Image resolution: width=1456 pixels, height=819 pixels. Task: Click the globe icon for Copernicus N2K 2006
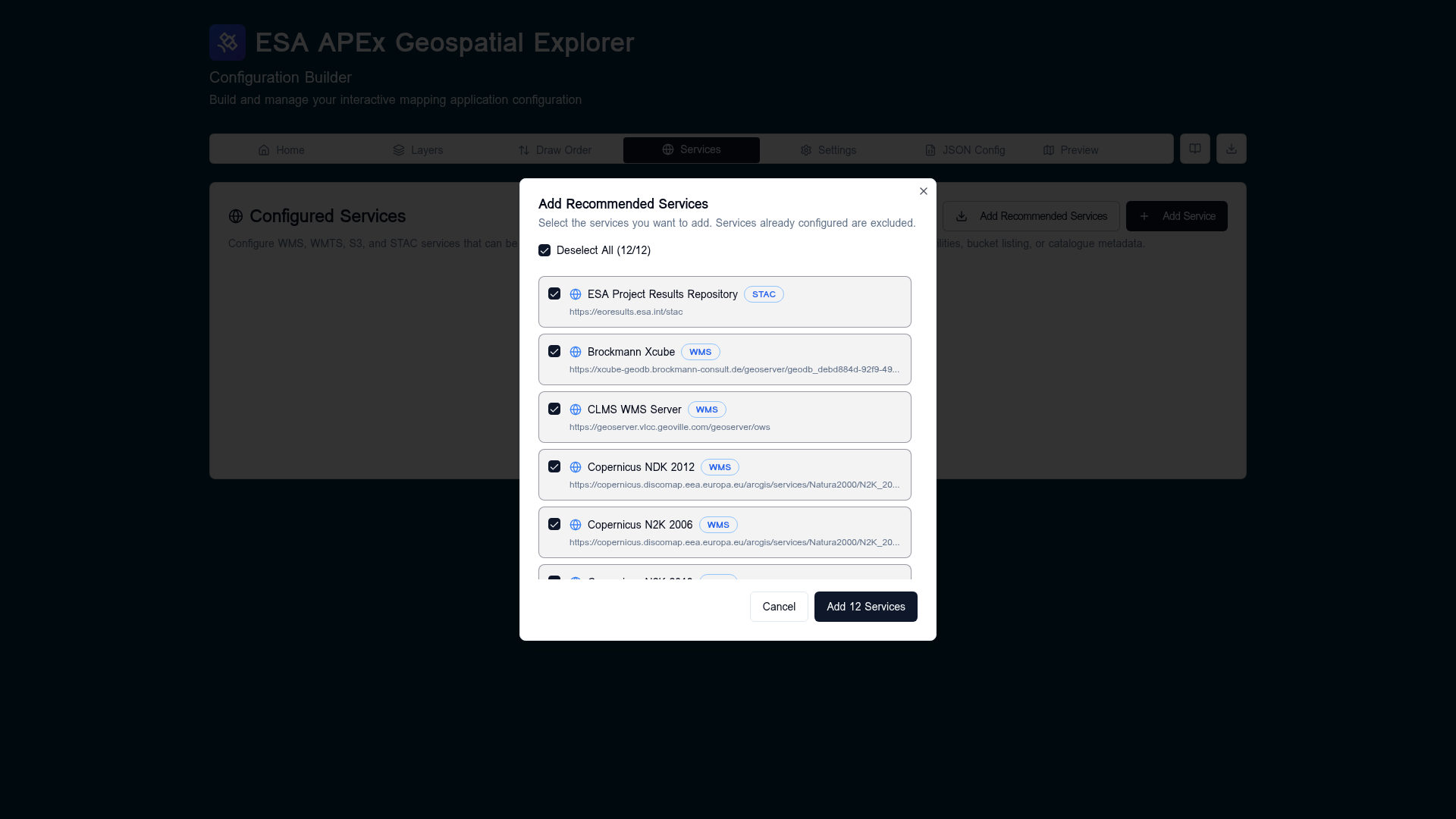click(x=576, y=525)
